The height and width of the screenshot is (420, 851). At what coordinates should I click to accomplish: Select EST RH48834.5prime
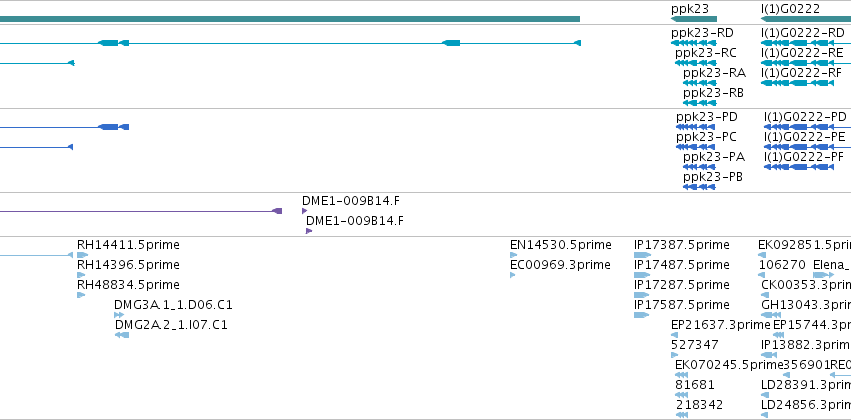(x=128, y=285)
